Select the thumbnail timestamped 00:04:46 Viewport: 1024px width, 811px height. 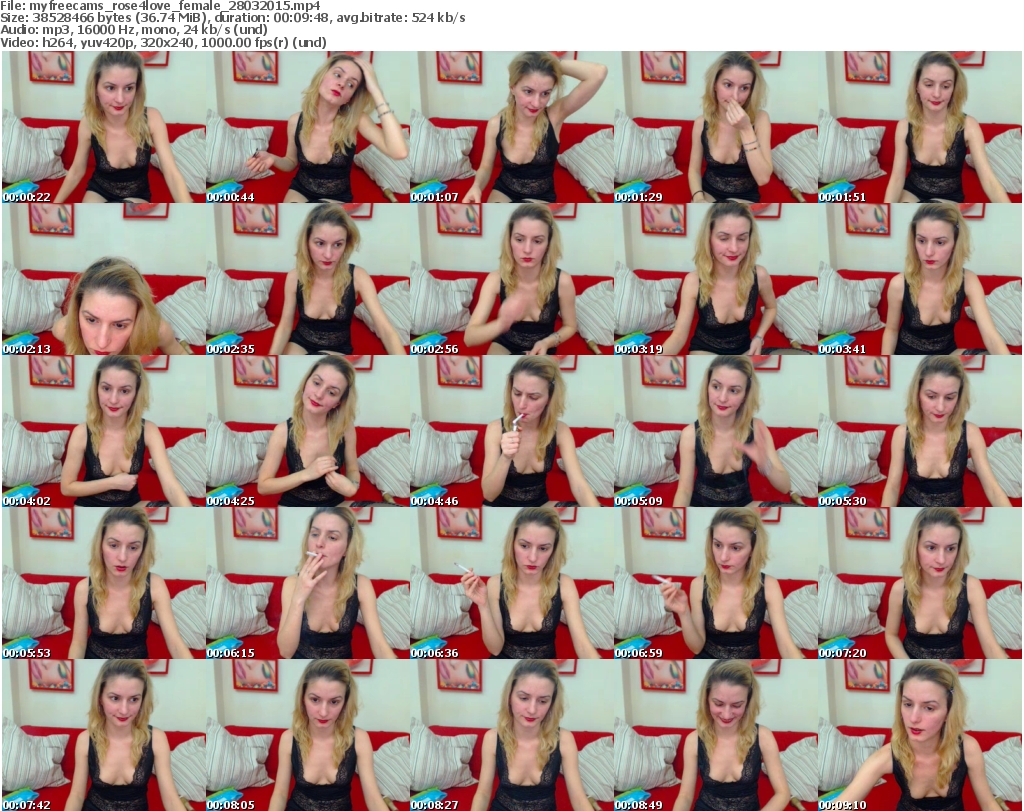(x=511, y=431)
